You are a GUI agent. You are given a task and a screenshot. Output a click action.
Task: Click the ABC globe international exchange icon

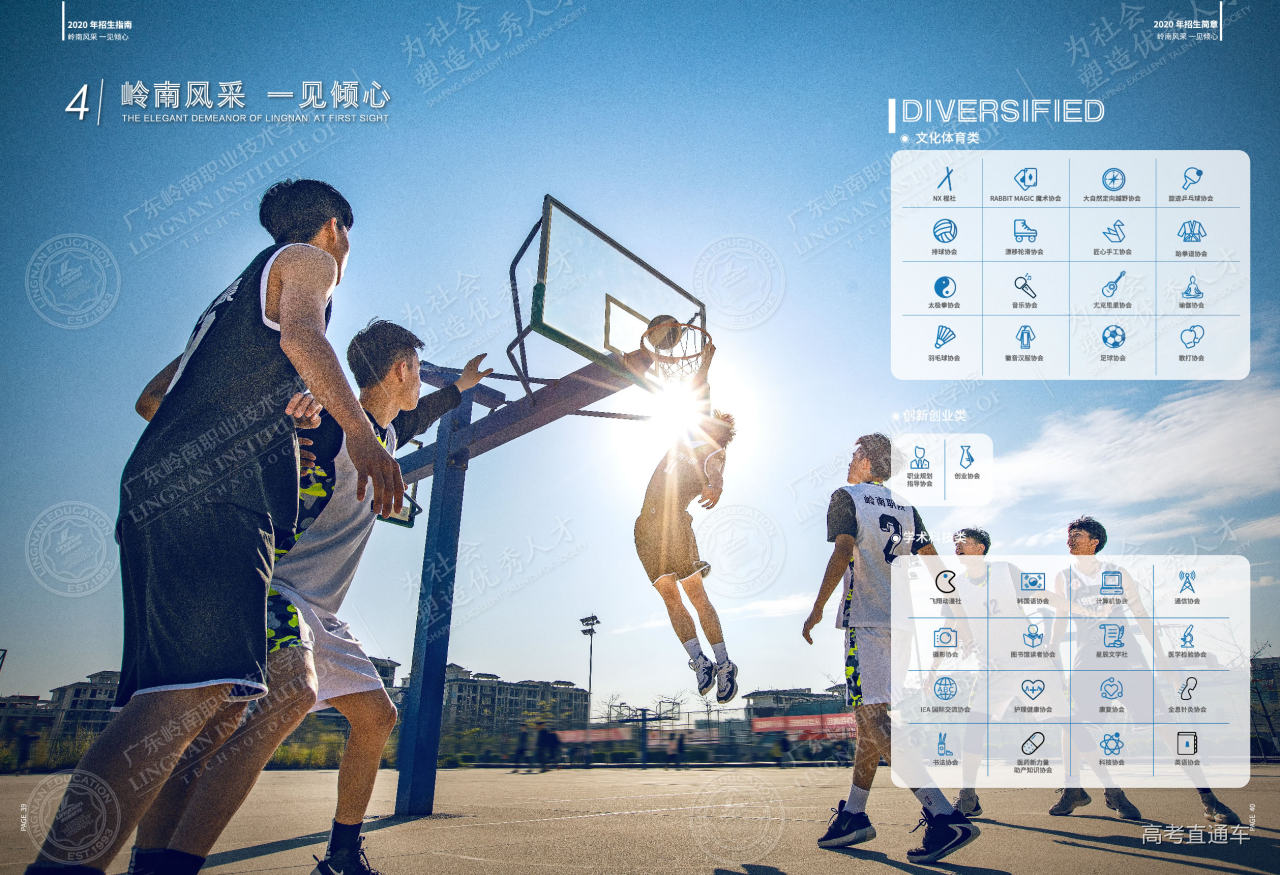point(944,689)
